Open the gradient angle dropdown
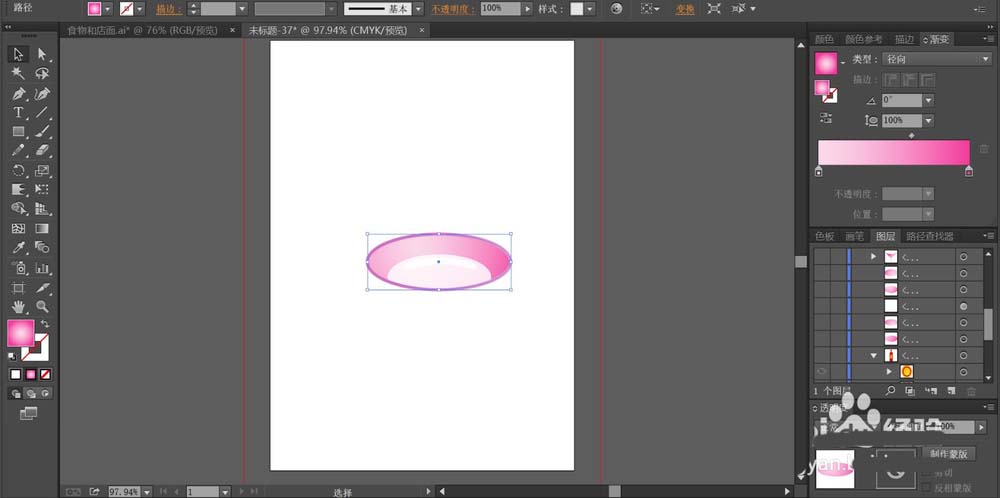The height and width of the screenshot is (498, 1000). point(929,100)
